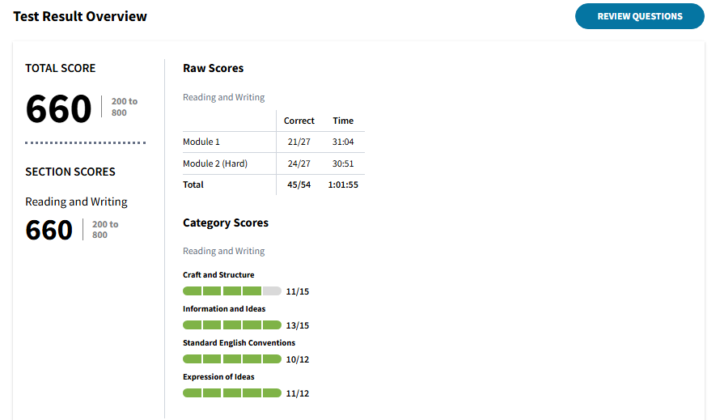Screen dimensions: 720x420
Task: Select the 30:51 time cell
Action: [x=343, y=163]
